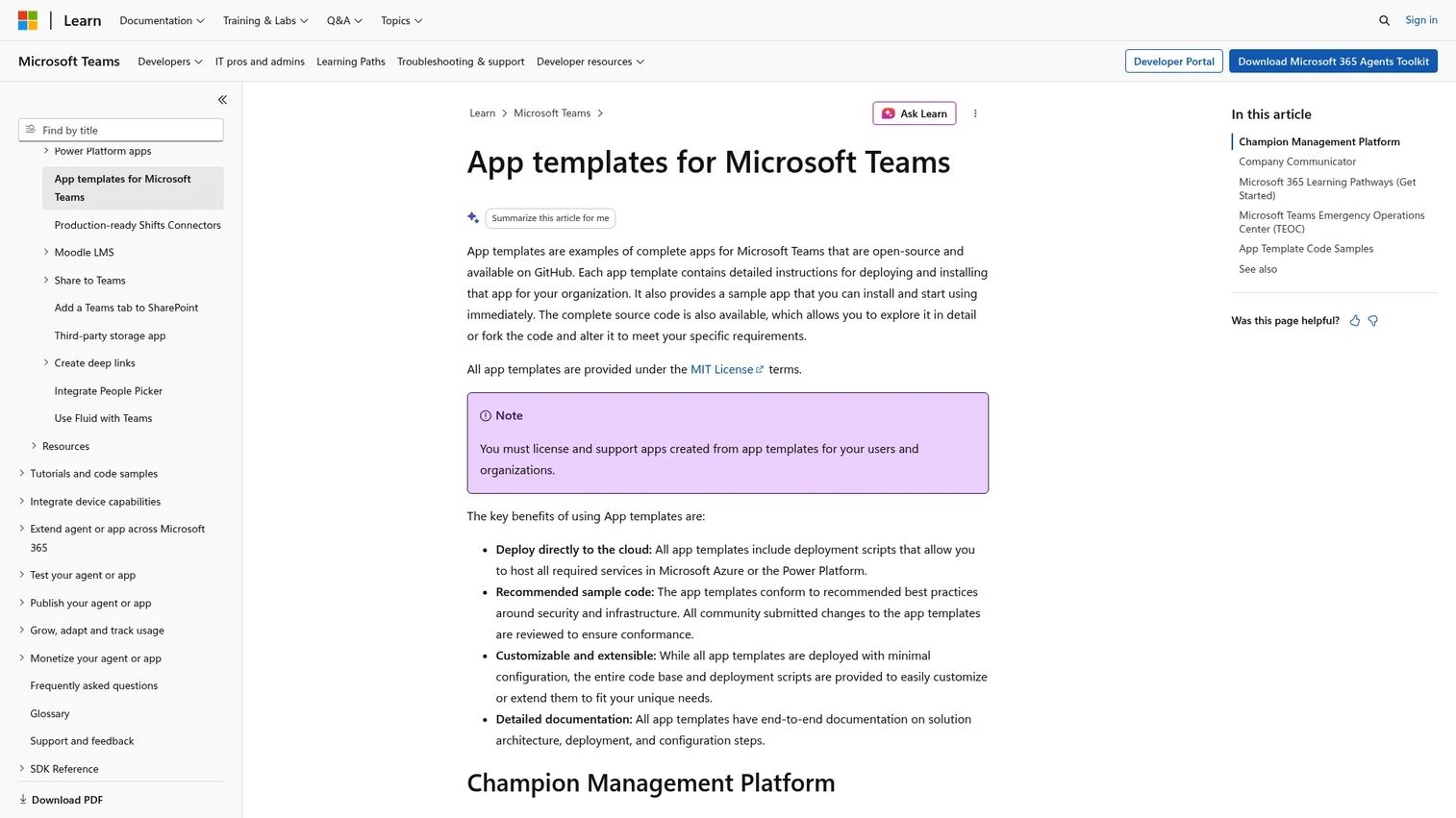The height and width of the screenshot is (818, 1456).
Task: Expand Integrate device capabilities
Action: pyautogui.click(x=22, y=501)
